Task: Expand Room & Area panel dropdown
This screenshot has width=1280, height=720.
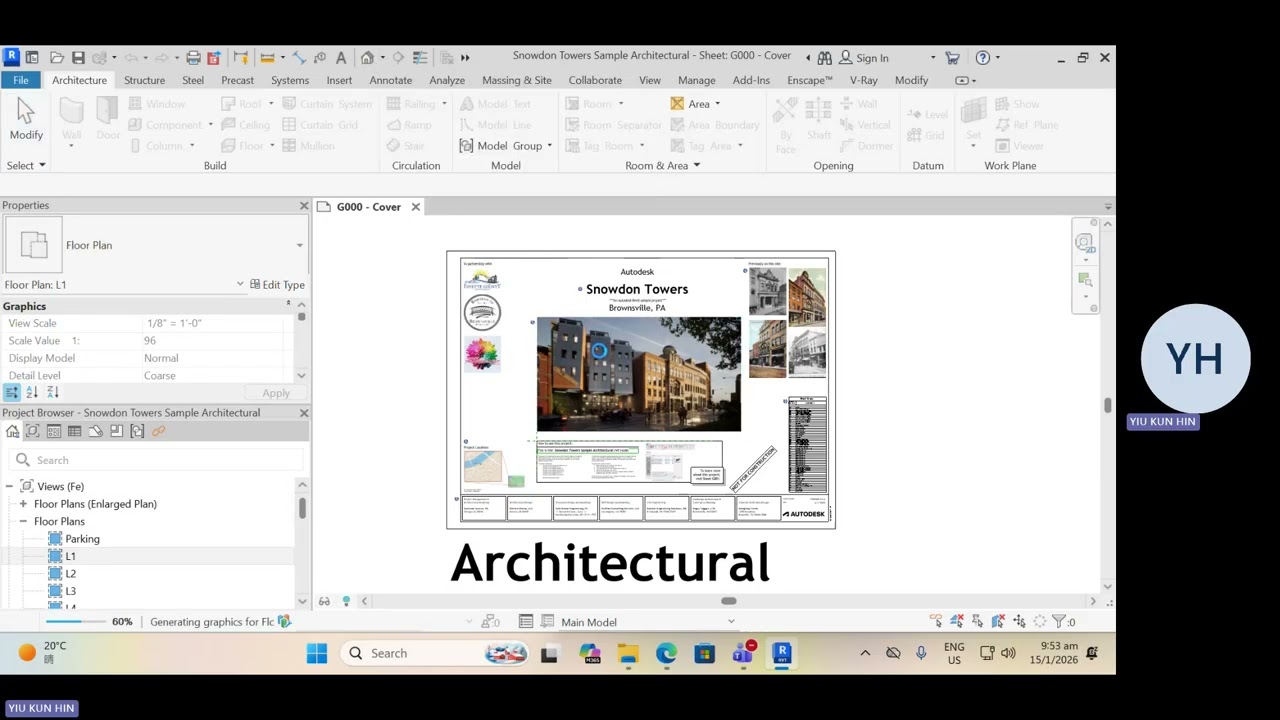Action: coord(697,165)
